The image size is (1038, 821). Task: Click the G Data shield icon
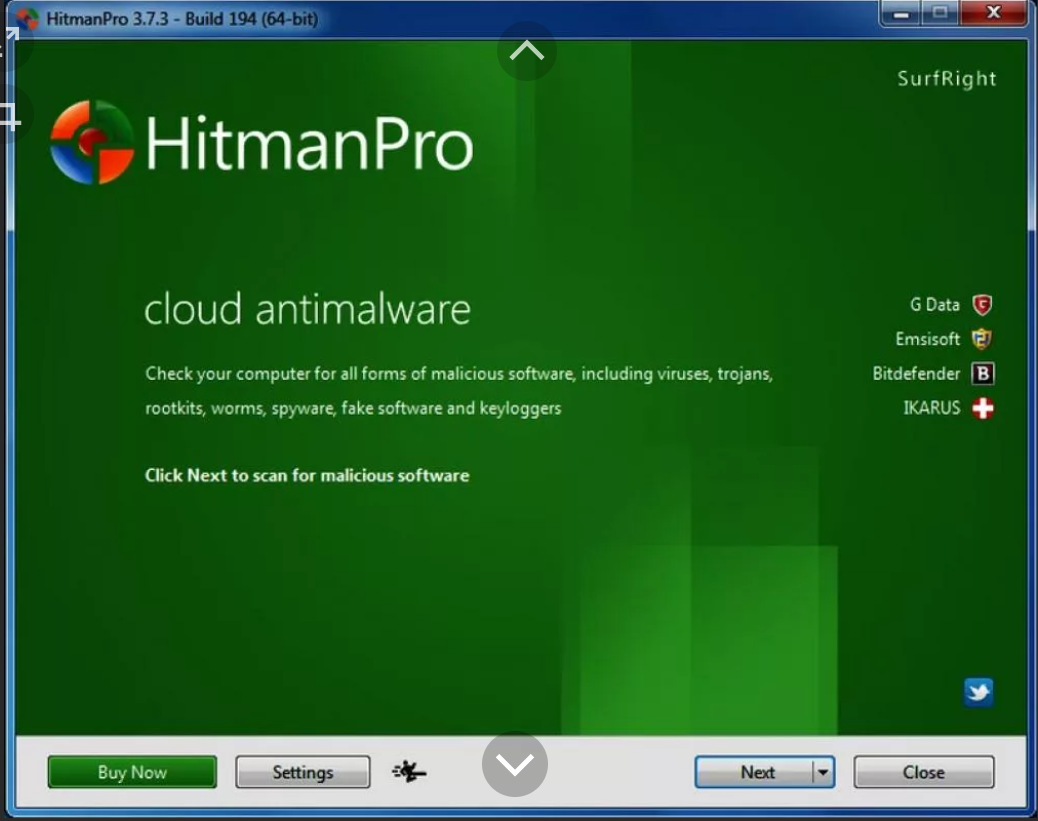982,305
